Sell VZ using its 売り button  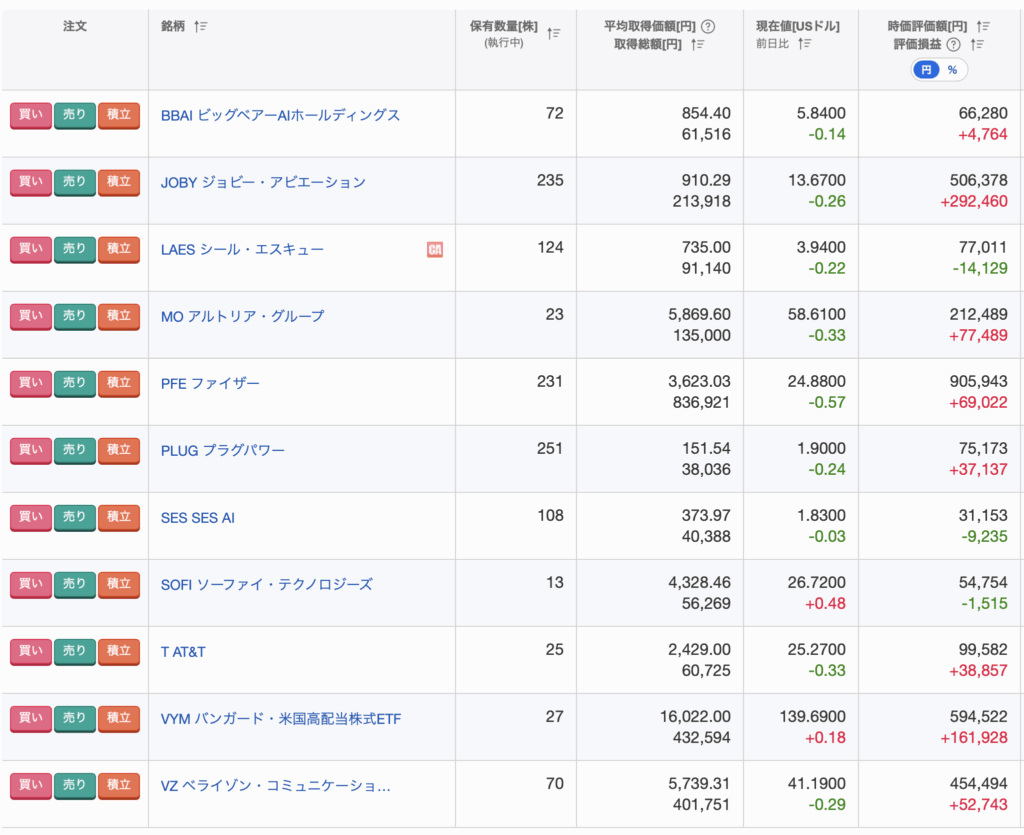coord(74,785)
